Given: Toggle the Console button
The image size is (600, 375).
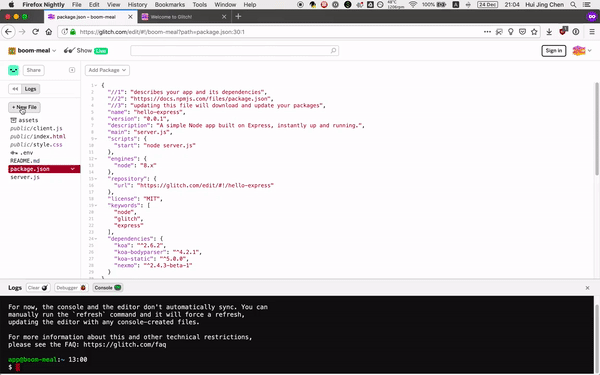Looking at the screenshot, I should click(x=108, y=288).
